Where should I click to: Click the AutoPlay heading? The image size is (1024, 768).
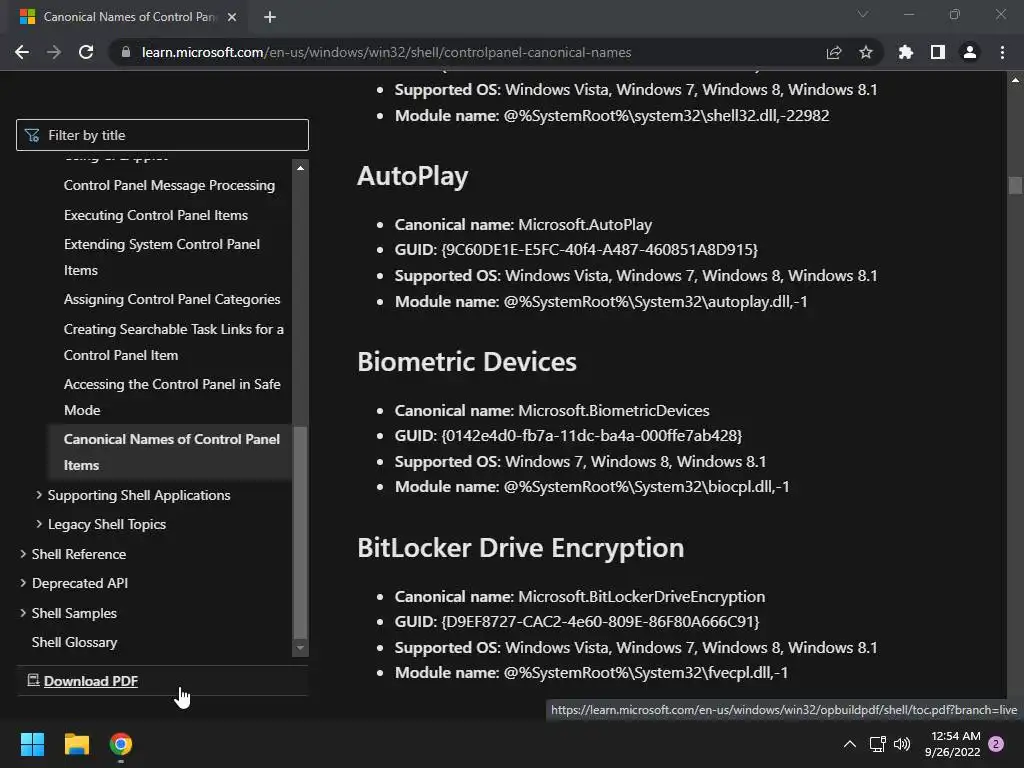coord(413,176)
